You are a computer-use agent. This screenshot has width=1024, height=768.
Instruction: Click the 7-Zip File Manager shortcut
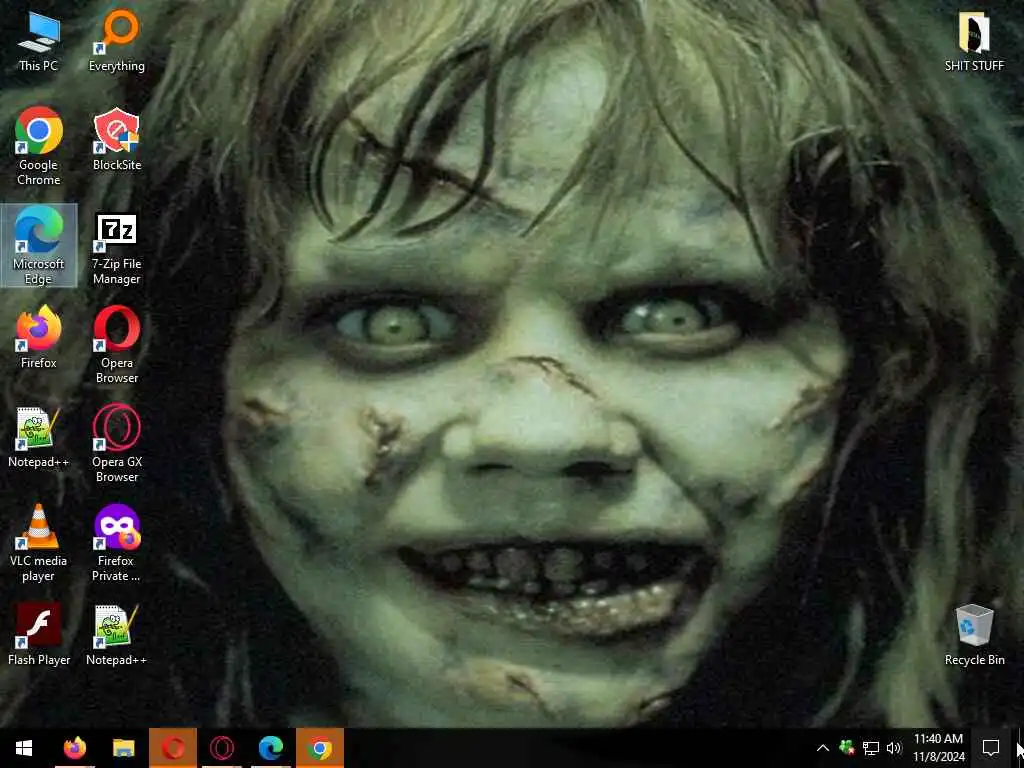point(116,249)
